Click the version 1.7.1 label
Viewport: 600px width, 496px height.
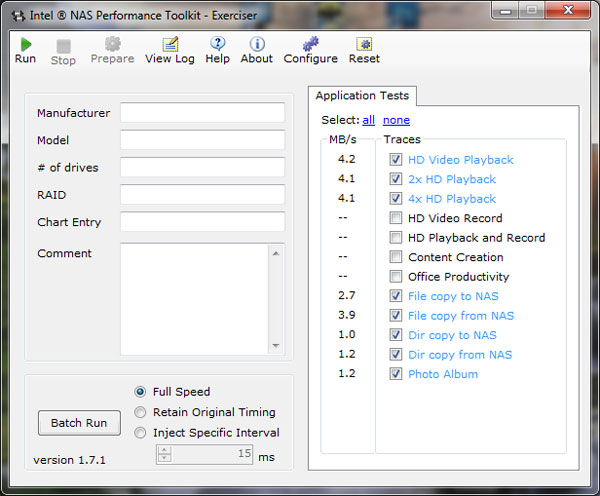[x=69, y=460]
